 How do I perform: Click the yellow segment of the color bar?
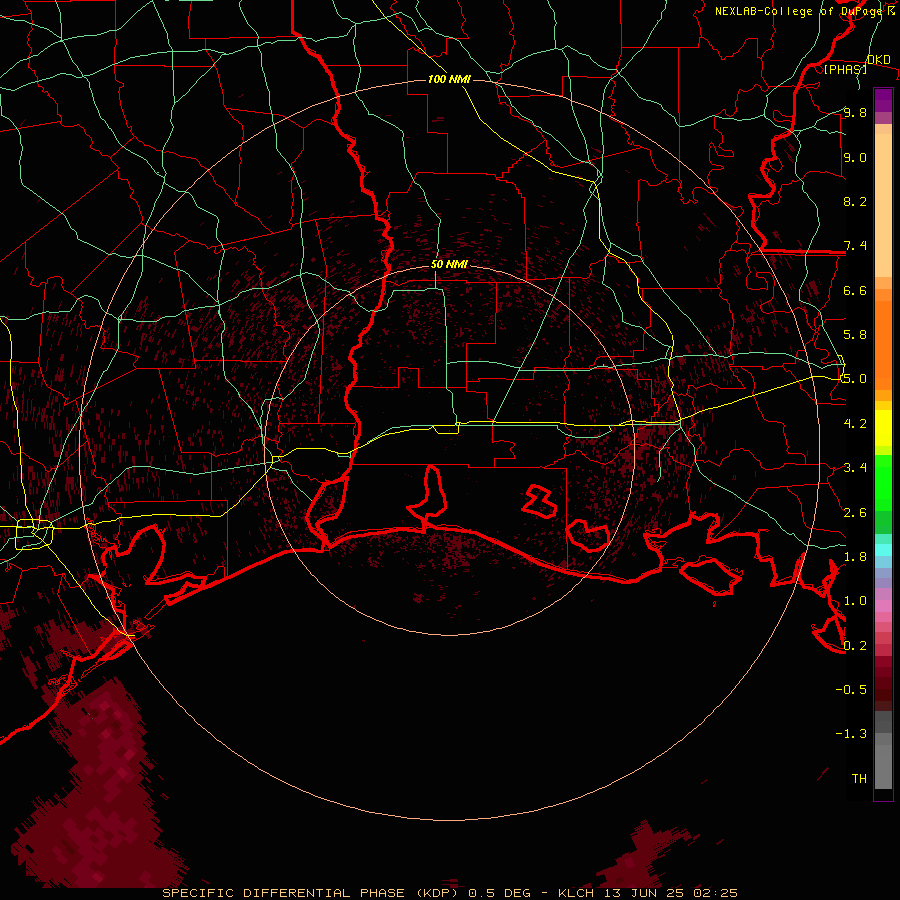[883, 428]
